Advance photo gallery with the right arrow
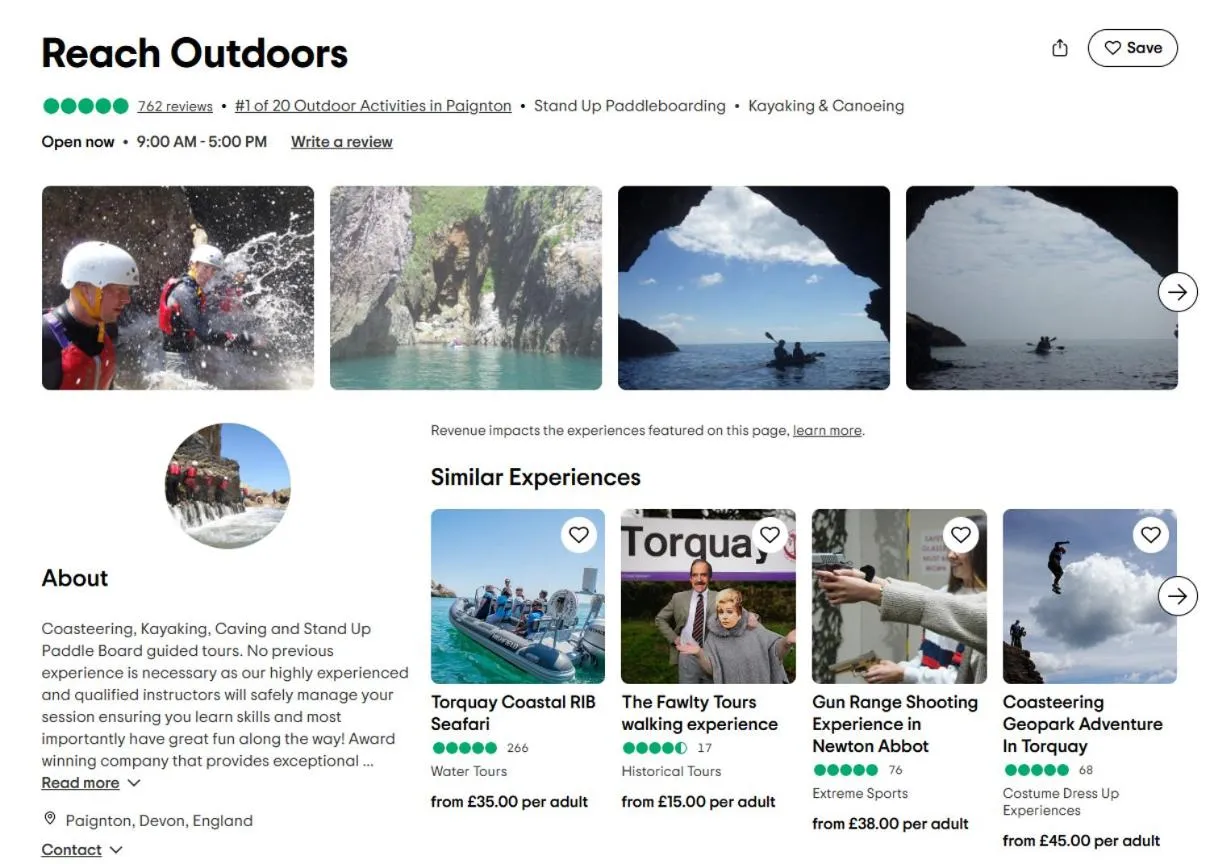The height and width of the screenshot is (864, 1210). [x=1178, y=292]
